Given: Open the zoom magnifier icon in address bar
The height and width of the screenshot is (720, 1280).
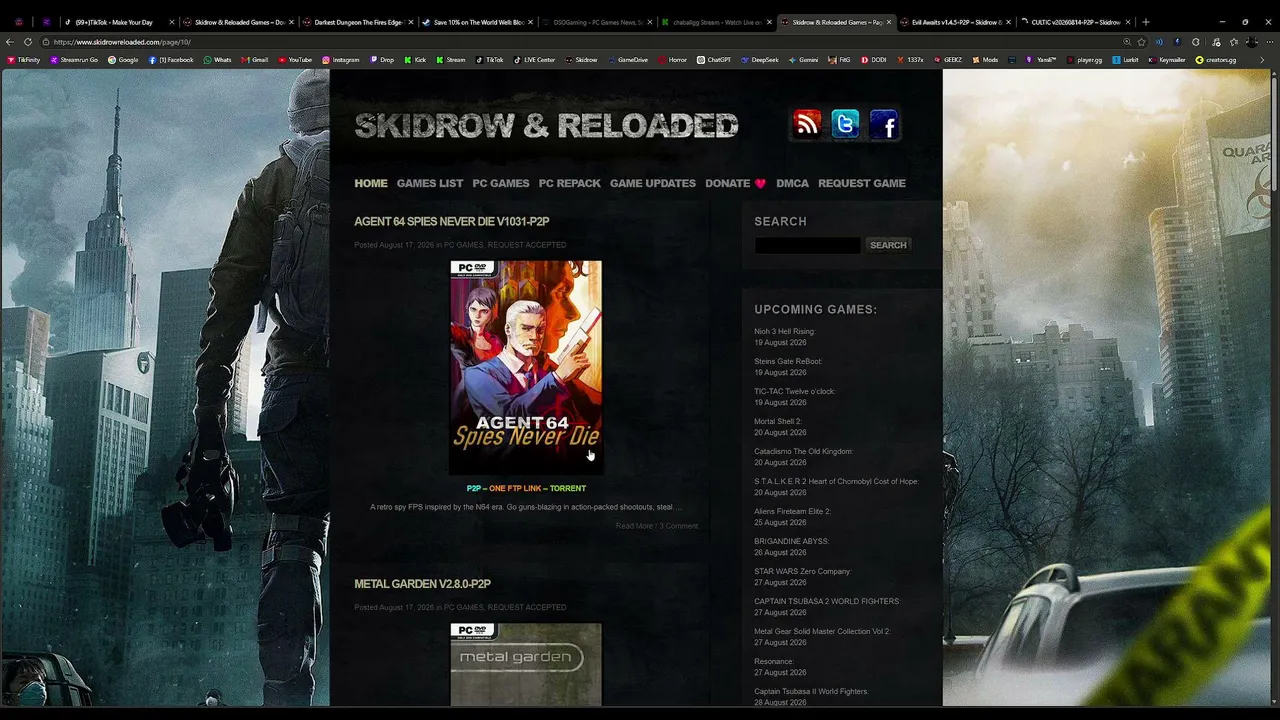Looking at the screenshot, I should pos(1127,42).
